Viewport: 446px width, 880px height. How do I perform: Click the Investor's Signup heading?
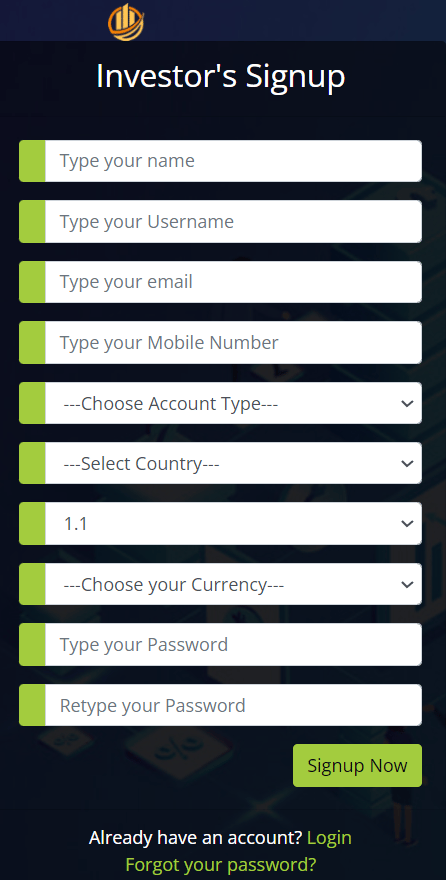(x=220, y=76)
